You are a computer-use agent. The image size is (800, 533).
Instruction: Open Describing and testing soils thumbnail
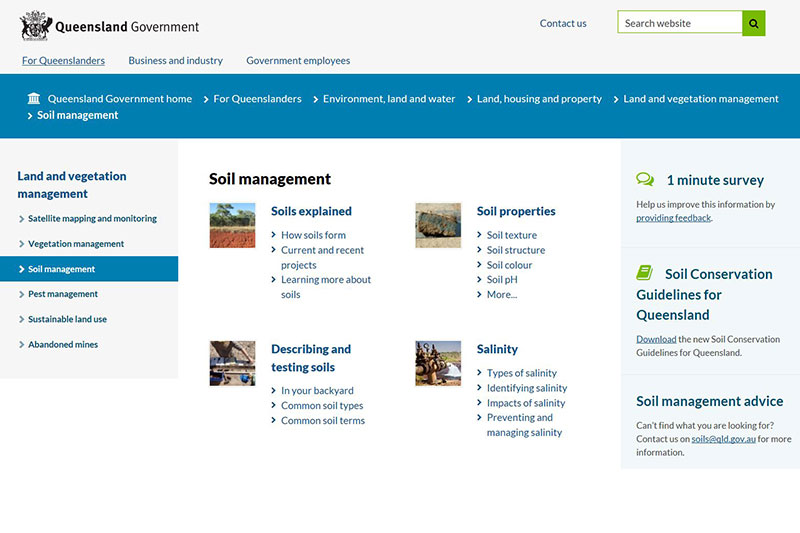tap(232, 363)
